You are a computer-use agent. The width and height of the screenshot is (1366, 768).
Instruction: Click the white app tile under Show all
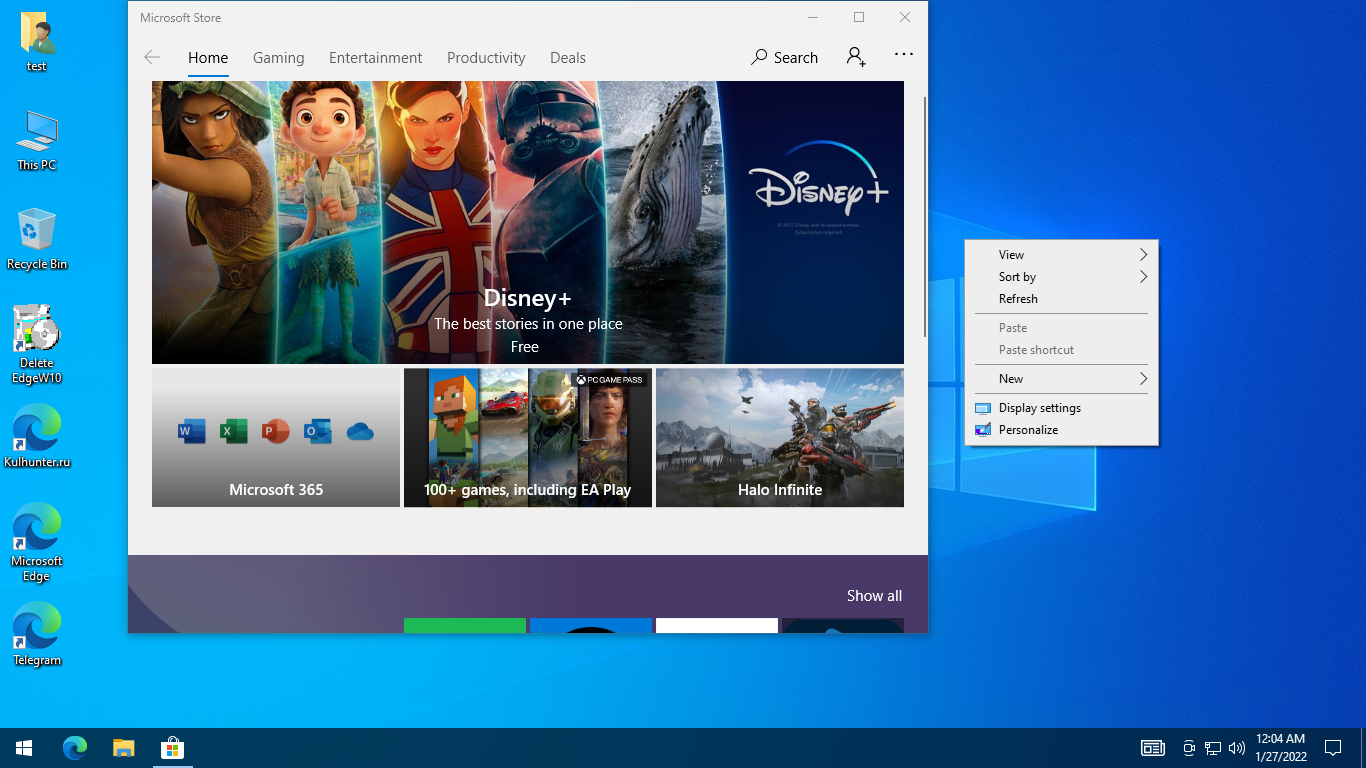click(717, 626)
